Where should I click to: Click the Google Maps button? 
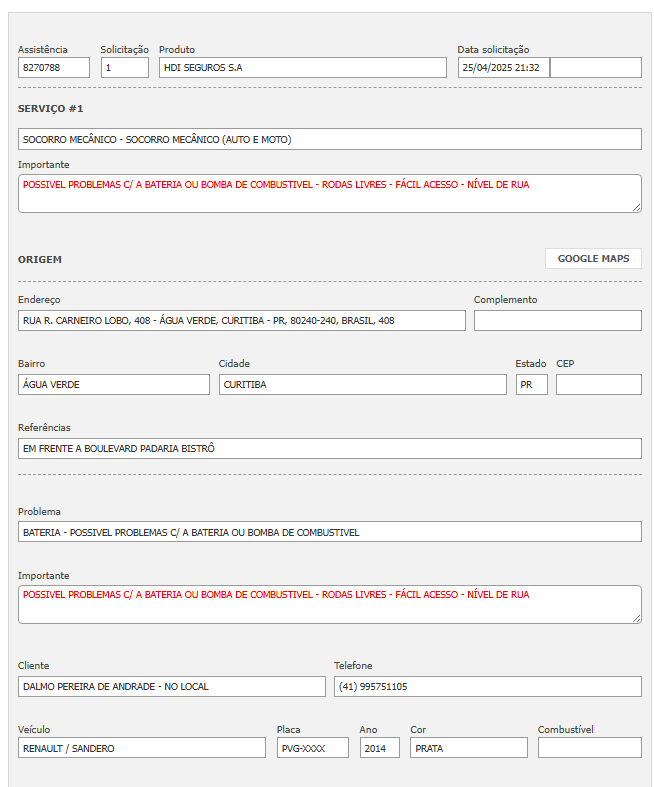coord(593,258)
